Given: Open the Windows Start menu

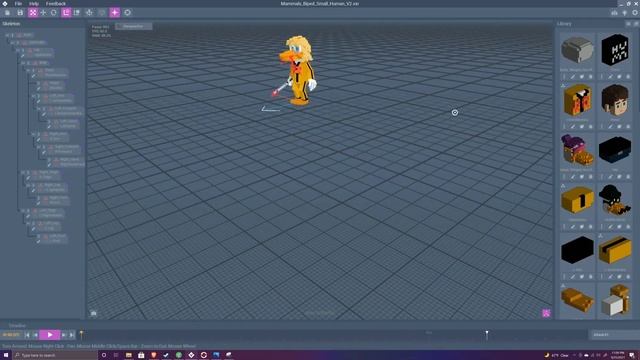Looking at the screenshot, I should point(6,355).
